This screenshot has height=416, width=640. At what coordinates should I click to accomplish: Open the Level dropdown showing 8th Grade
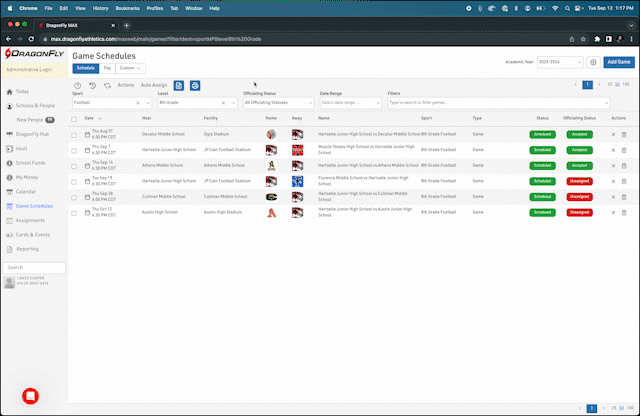point(196,102)
